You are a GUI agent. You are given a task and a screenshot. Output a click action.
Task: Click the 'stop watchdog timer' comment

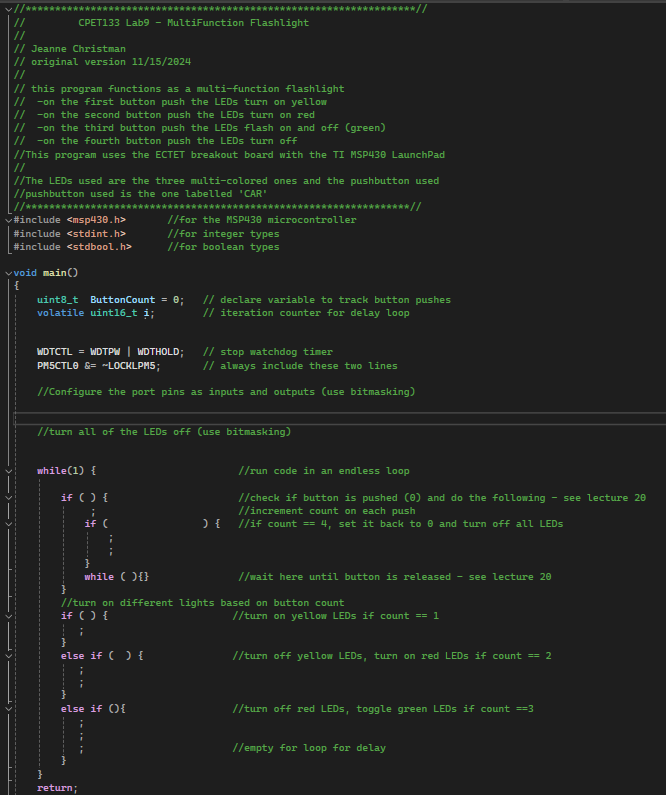tap(268, 352)
